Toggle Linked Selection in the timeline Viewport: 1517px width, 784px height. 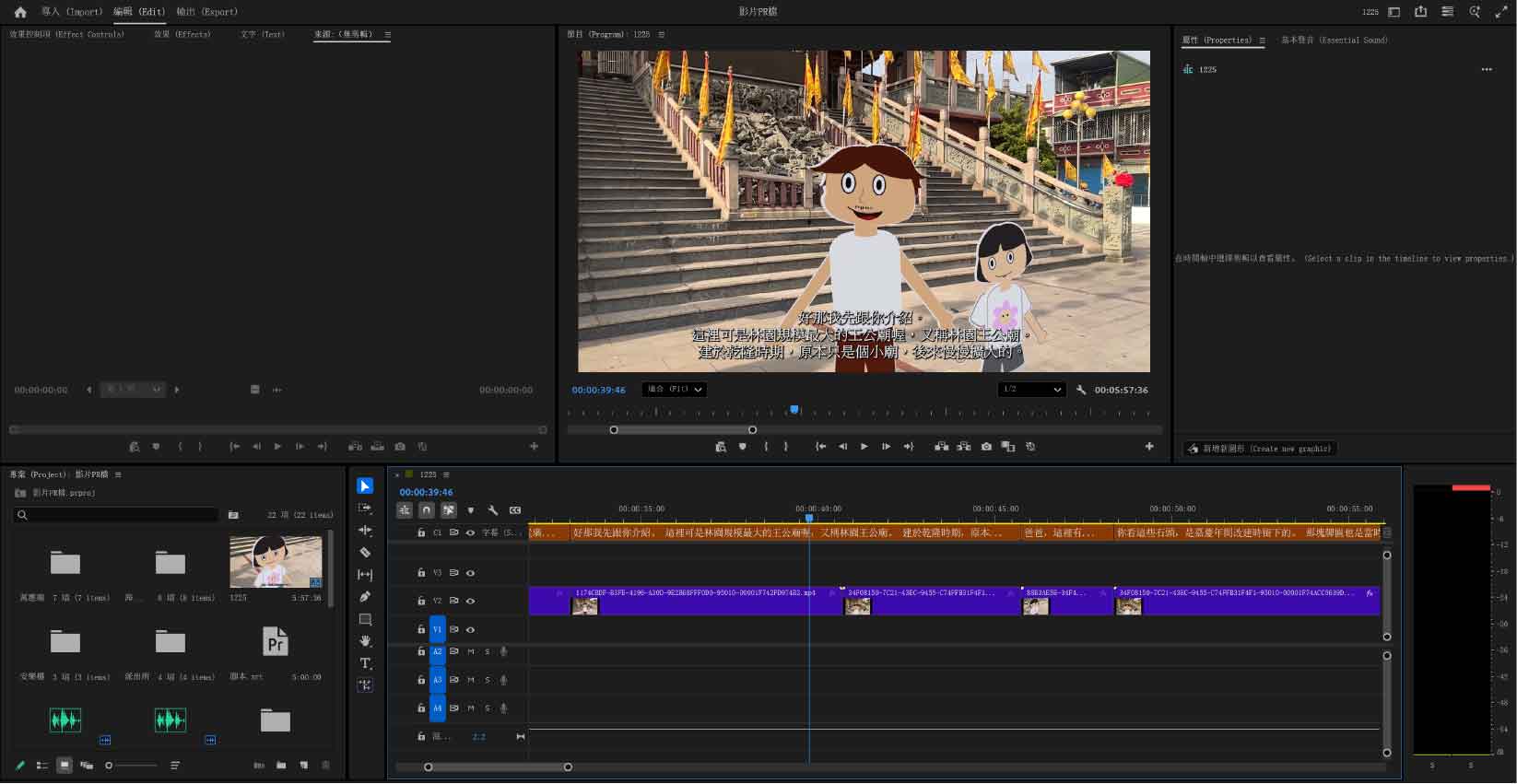pyautogui.click(x=449, y=509)
